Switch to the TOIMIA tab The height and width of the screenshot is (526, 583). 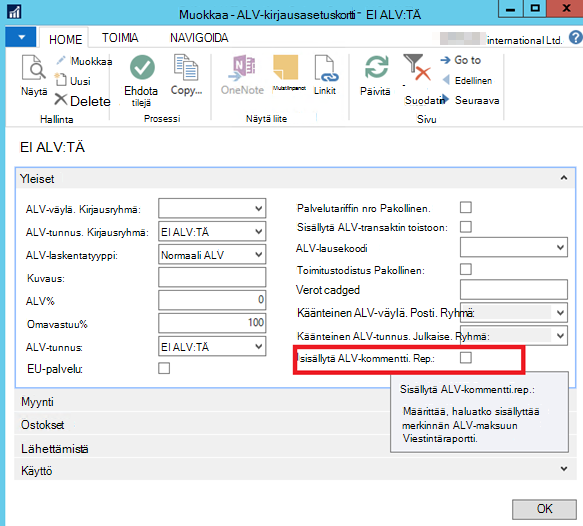point(120,38)
